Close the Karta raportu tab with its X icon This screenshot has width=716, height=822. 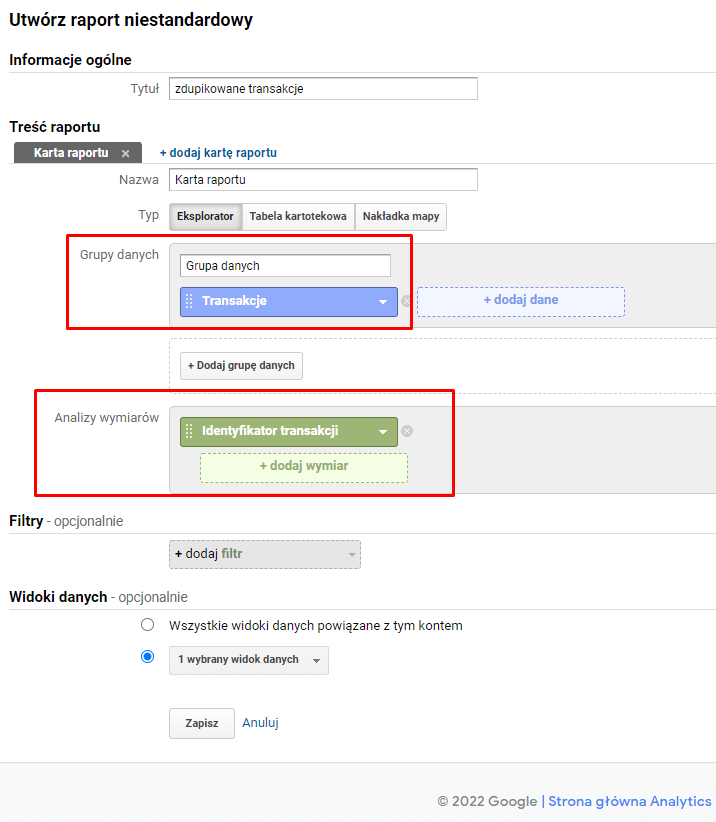125,153
